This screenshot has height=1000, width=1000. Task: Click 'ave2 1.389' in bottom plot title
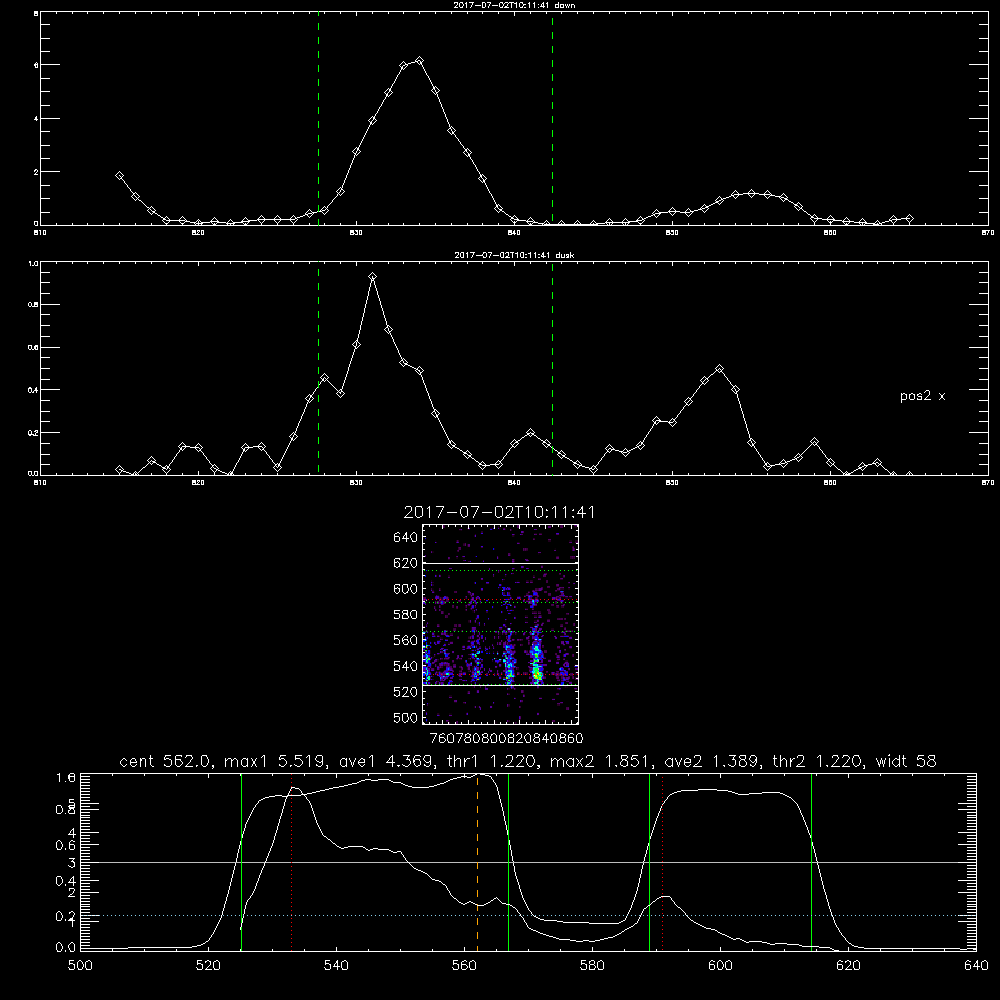point(712,761)
